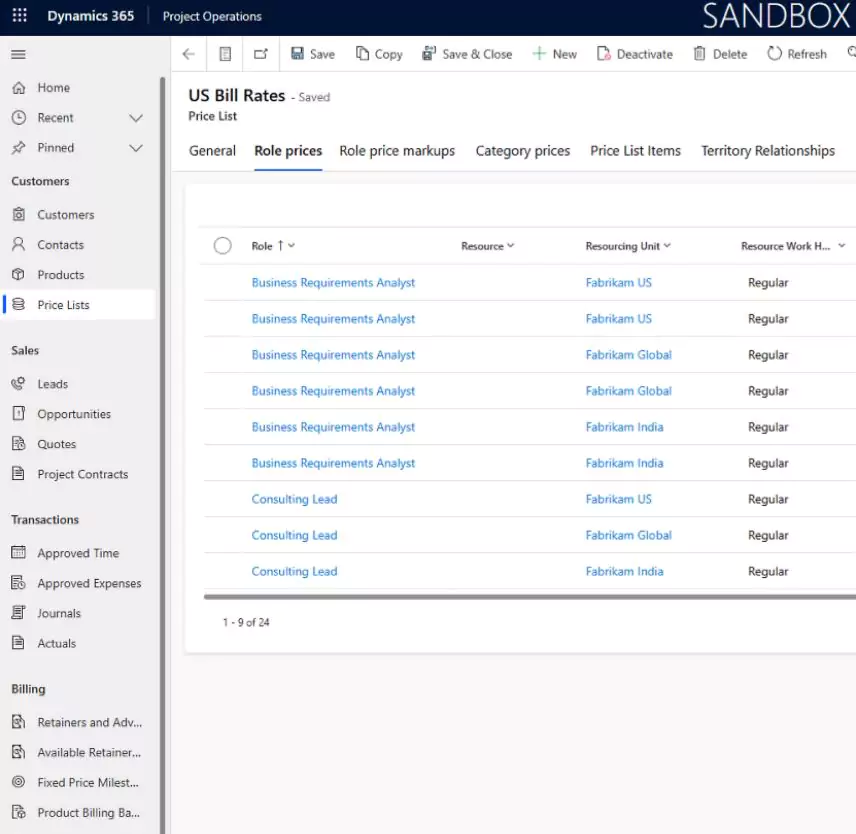Toggle the select-all rows circle checkbox

pos(223,246)
